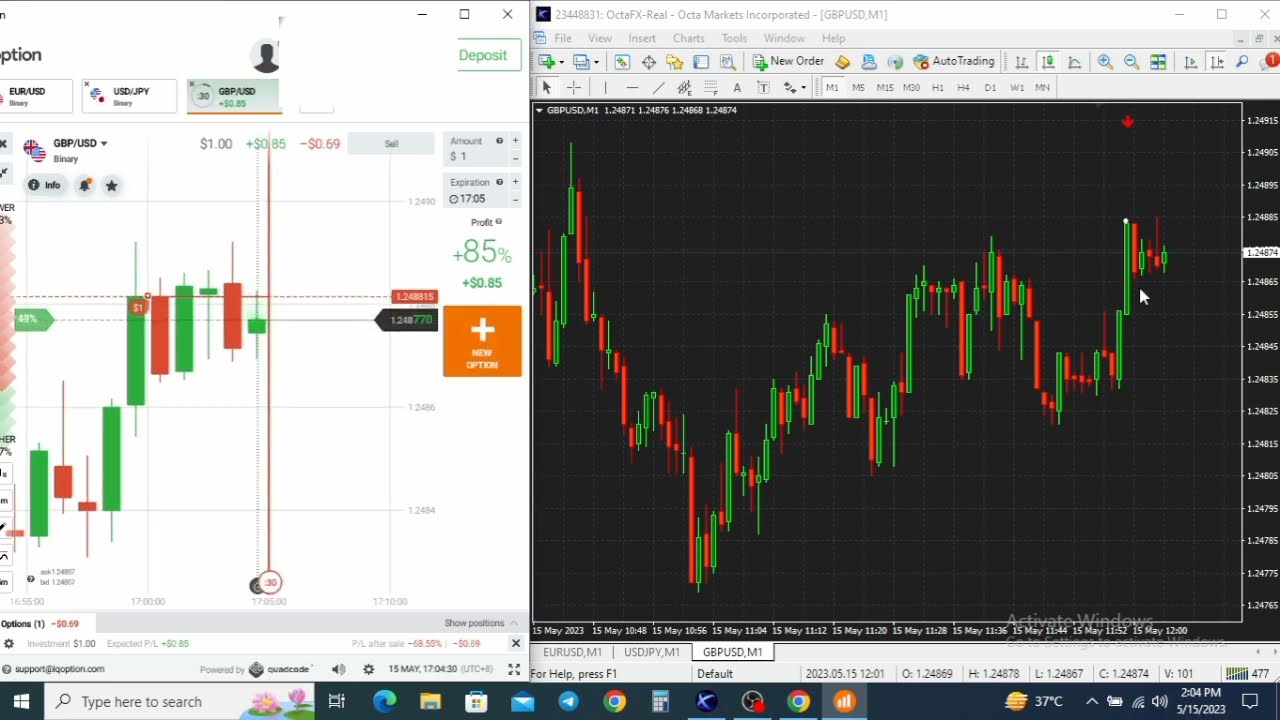Switch to M1 timeframe
This screenshot has height=720, width=1280.
(832, 87)
